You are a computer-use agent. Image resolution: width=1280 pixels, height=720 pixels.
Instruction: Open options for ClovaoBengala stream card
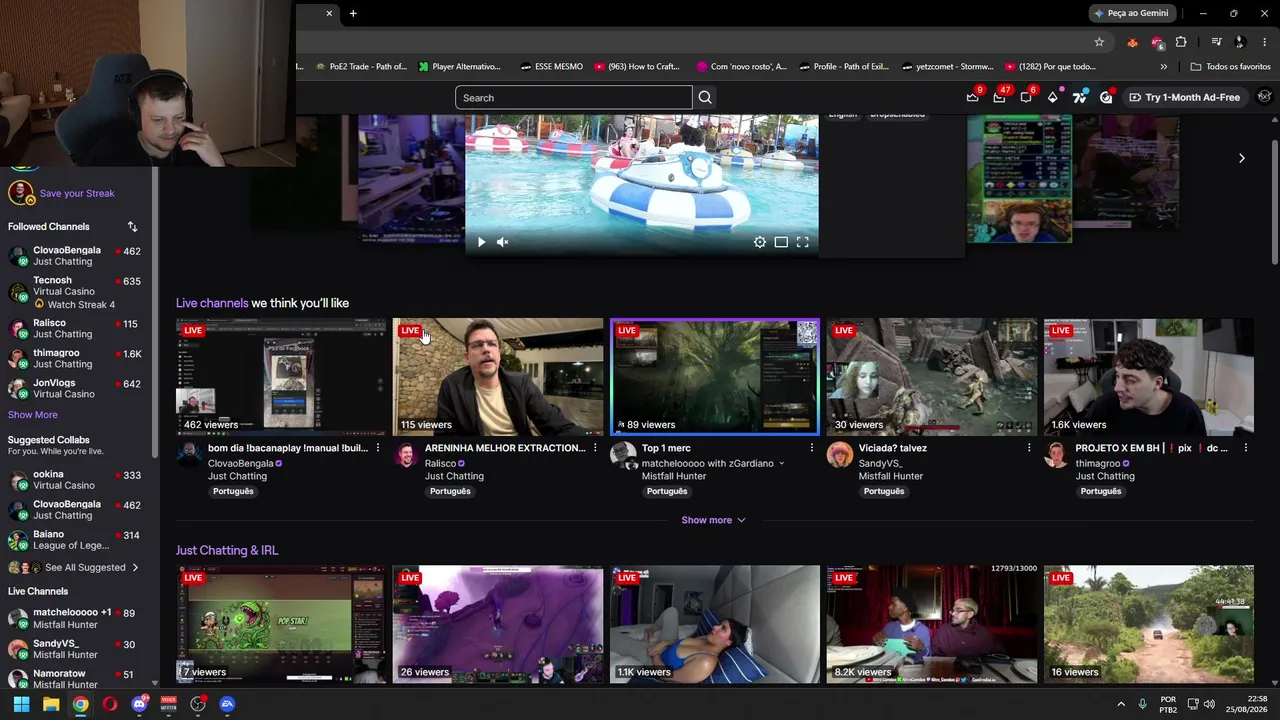click(377, 448)
